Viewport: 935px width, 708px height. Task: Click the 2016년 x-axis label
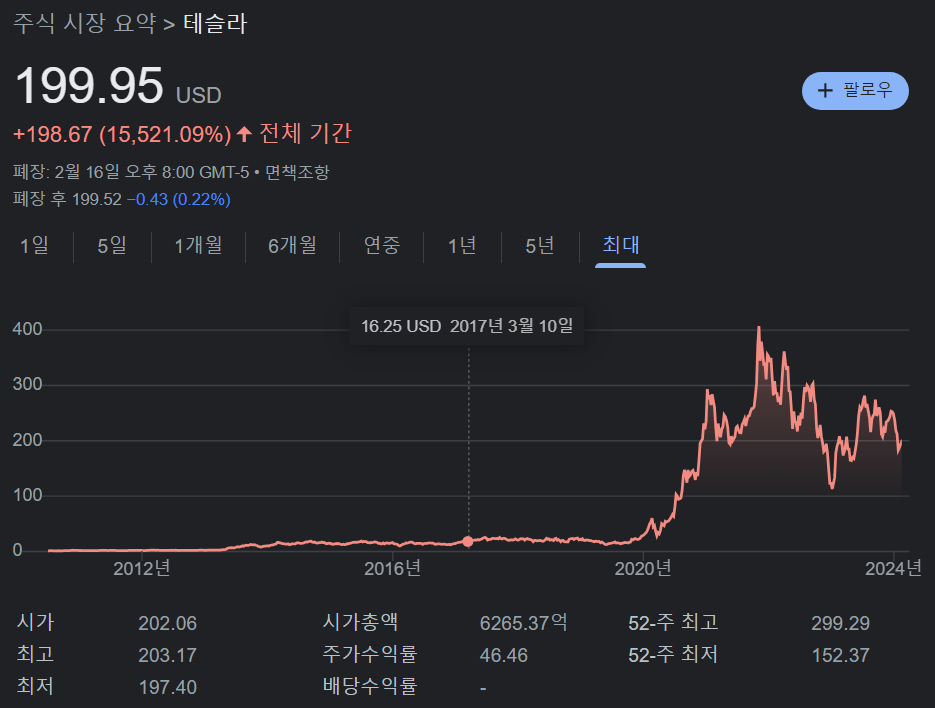coord(392,568)
